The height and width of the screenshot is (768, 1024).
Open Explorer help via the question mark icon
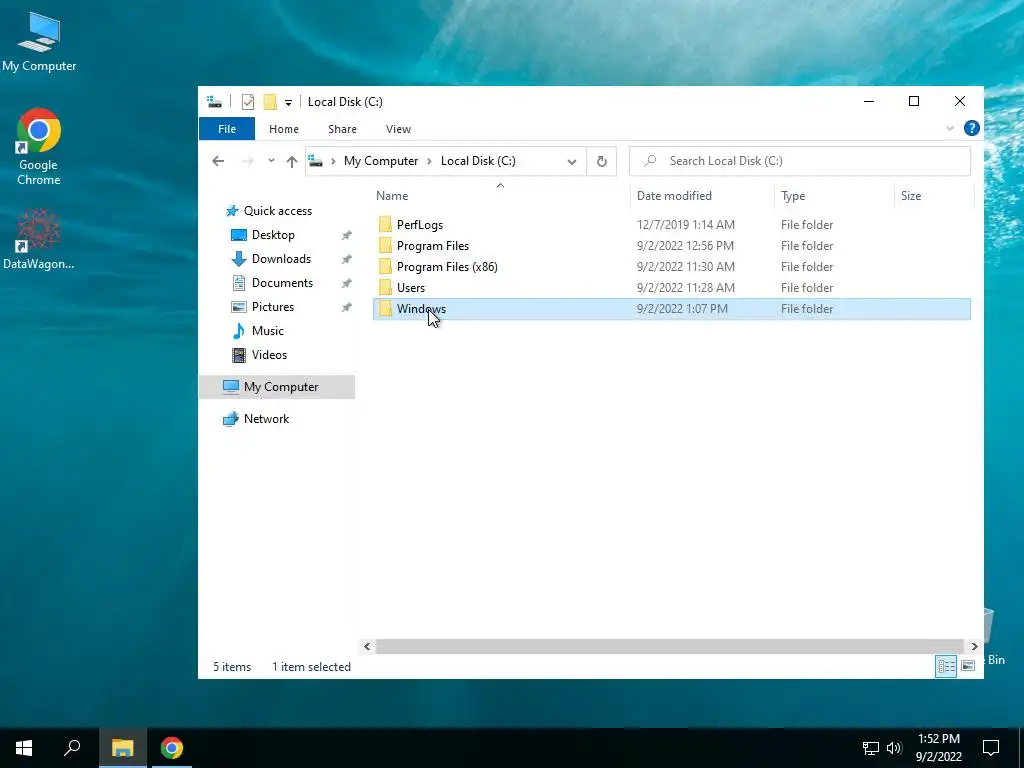coord(971,128)
